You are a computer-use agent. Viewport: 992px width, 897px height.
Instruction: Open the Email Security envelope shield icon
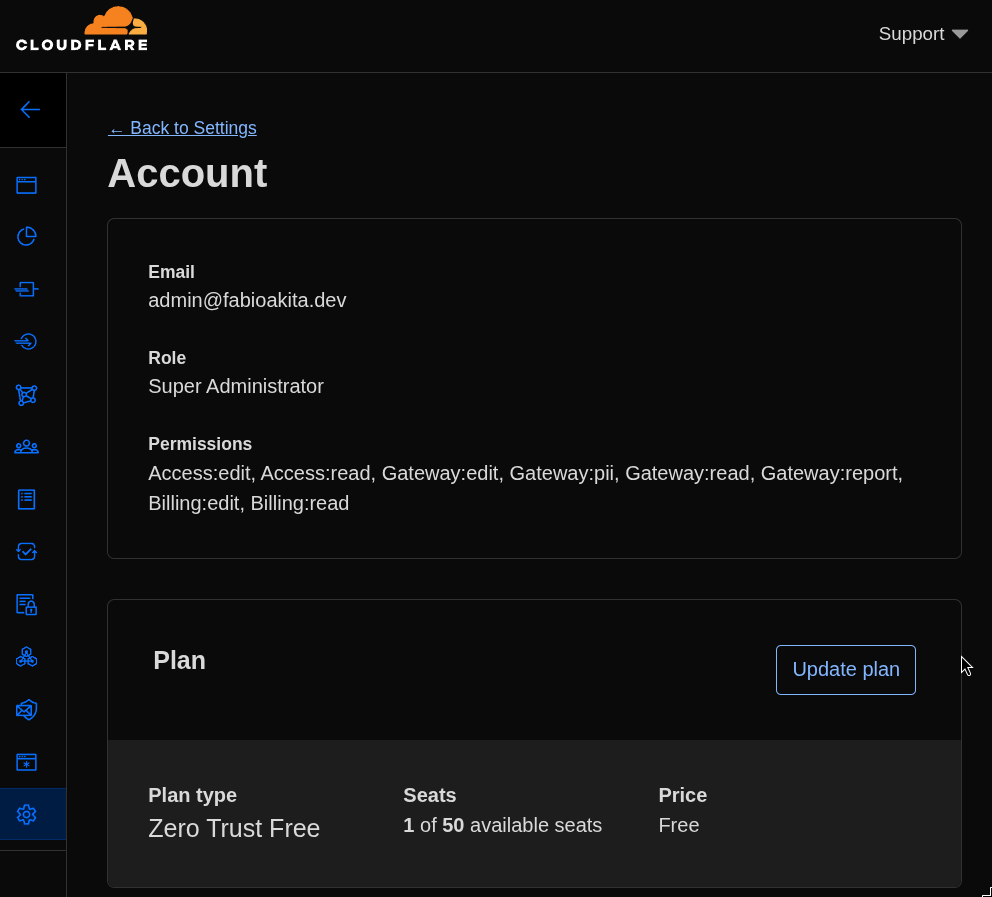pyautogui.click(x=27, y=710)
